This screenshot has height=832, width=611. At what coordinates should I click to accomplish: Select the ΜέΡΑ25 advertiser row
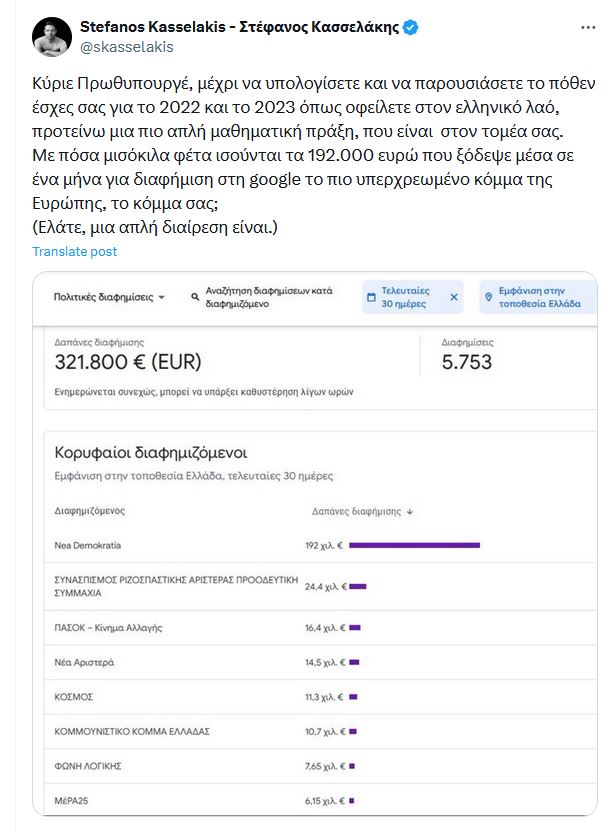click(72, 800)
